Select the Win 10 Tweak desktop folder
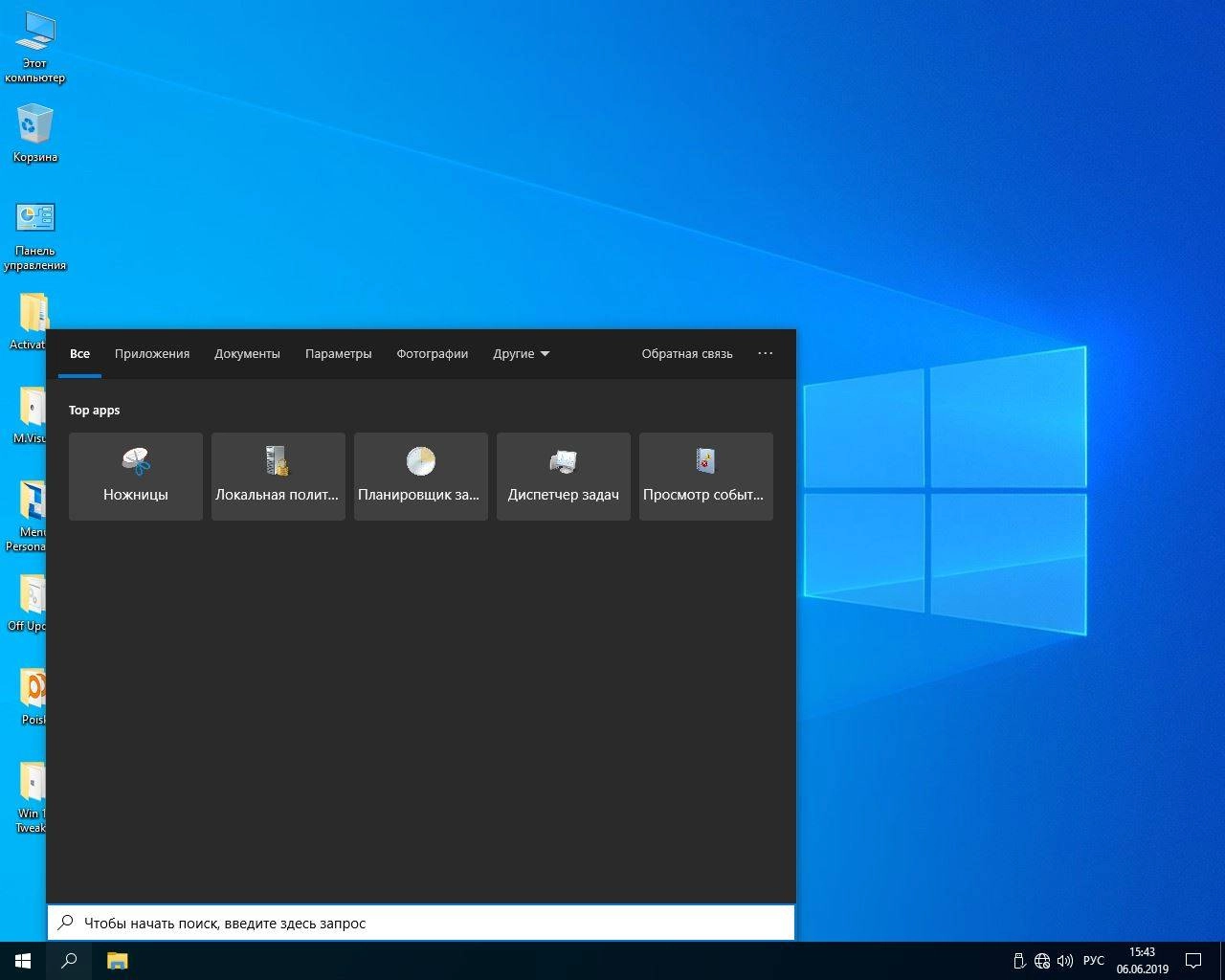Viewport: 1225px width, 980px height. 31,796
